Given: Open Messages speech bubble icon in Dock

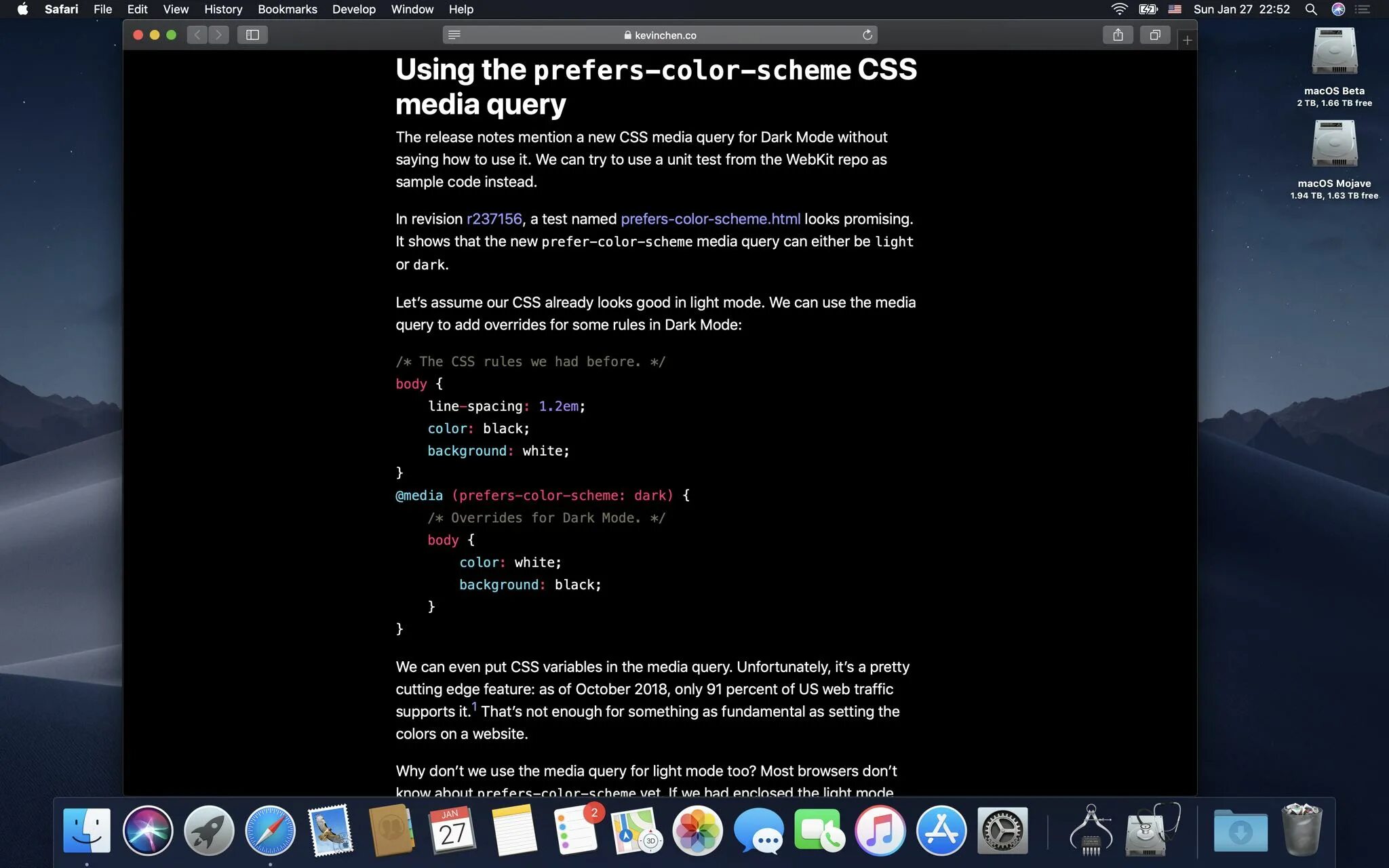Looking at the screenshot, I should [758, 831].
